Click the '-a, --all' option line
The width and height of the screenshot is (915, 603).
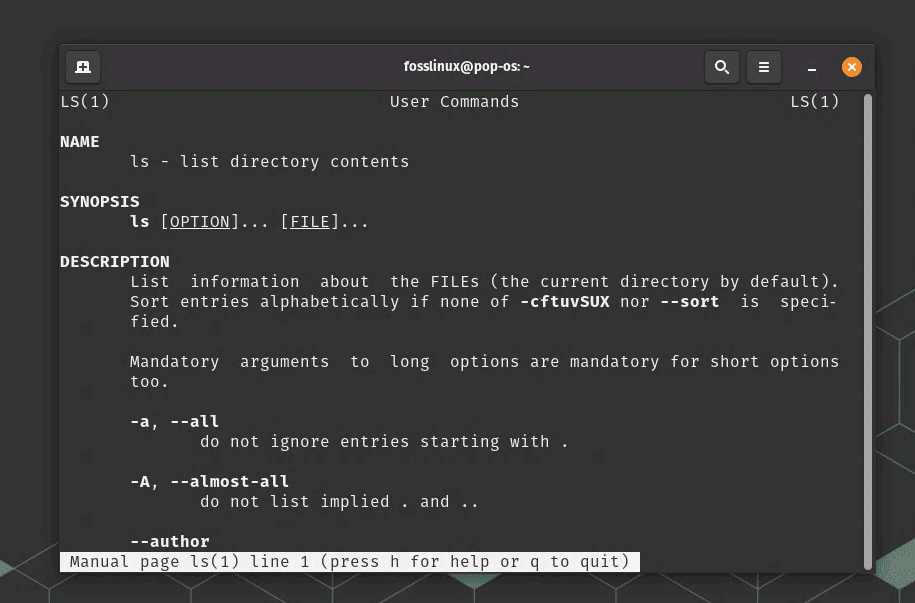[x=174, y=422]
